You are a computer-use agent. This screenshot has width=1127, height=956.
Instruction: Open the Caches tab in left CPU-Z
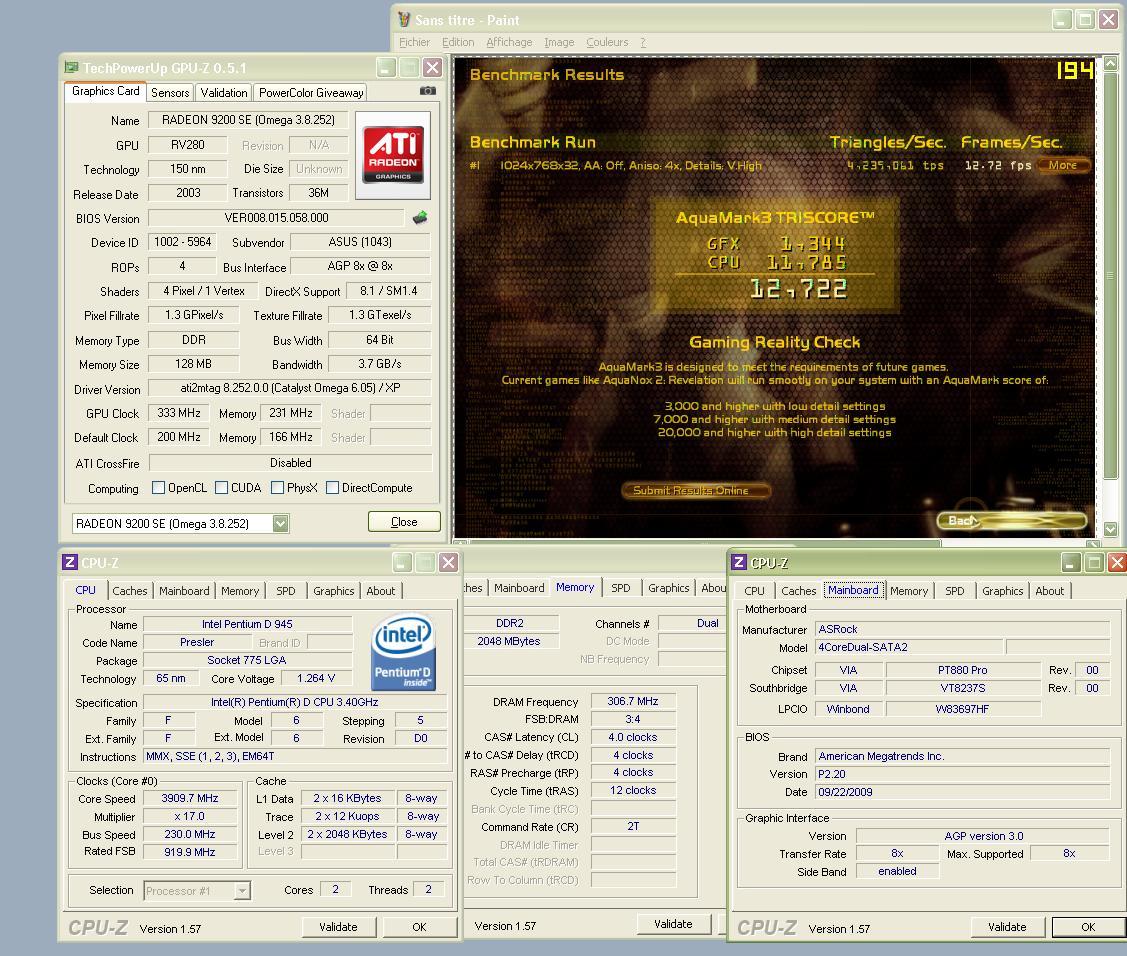click(129, 591)
